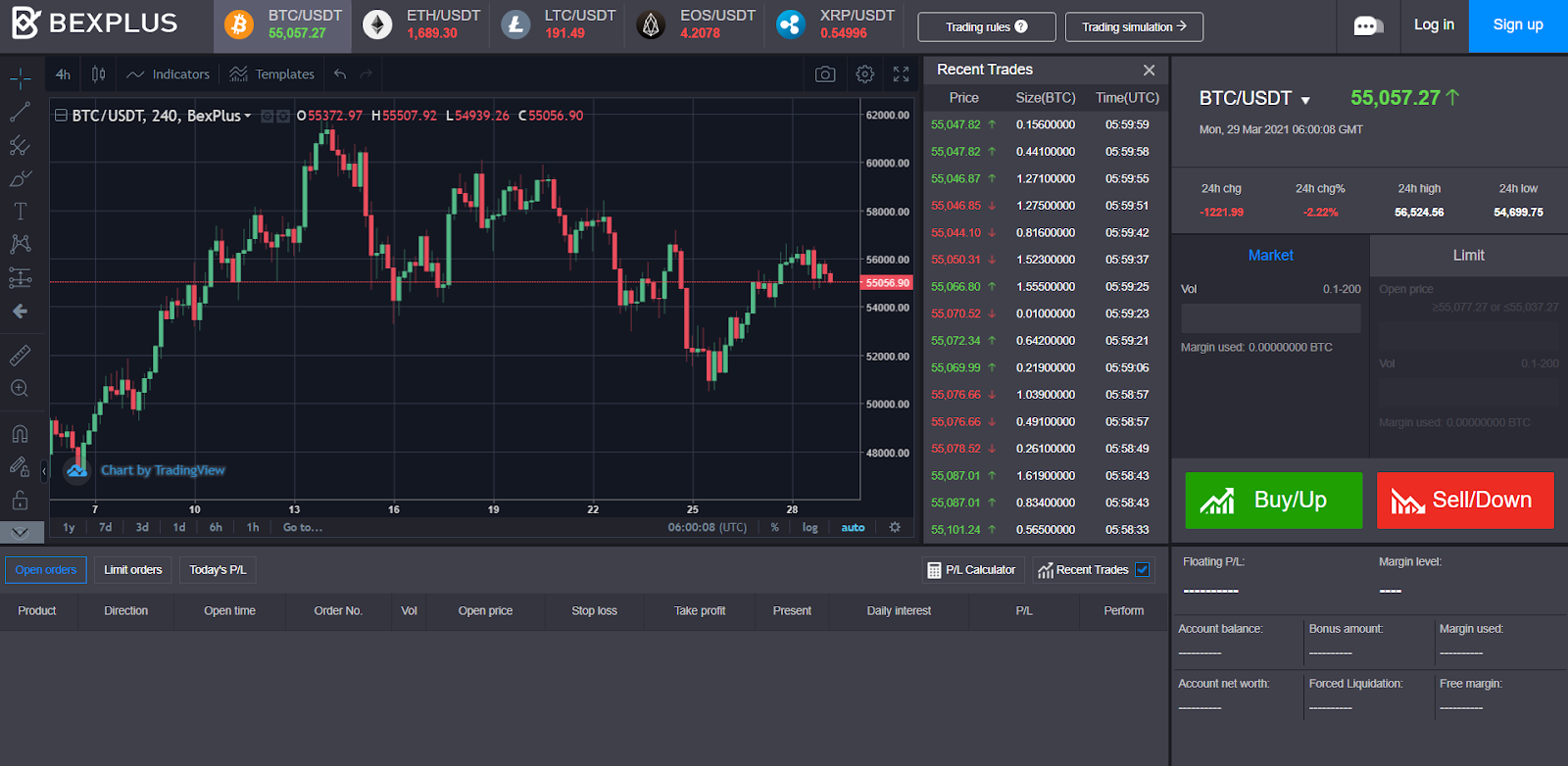Click the Bitcoin BTC/USDT pair icon
Screen dimensions: 1568x766
coord(239,24)
